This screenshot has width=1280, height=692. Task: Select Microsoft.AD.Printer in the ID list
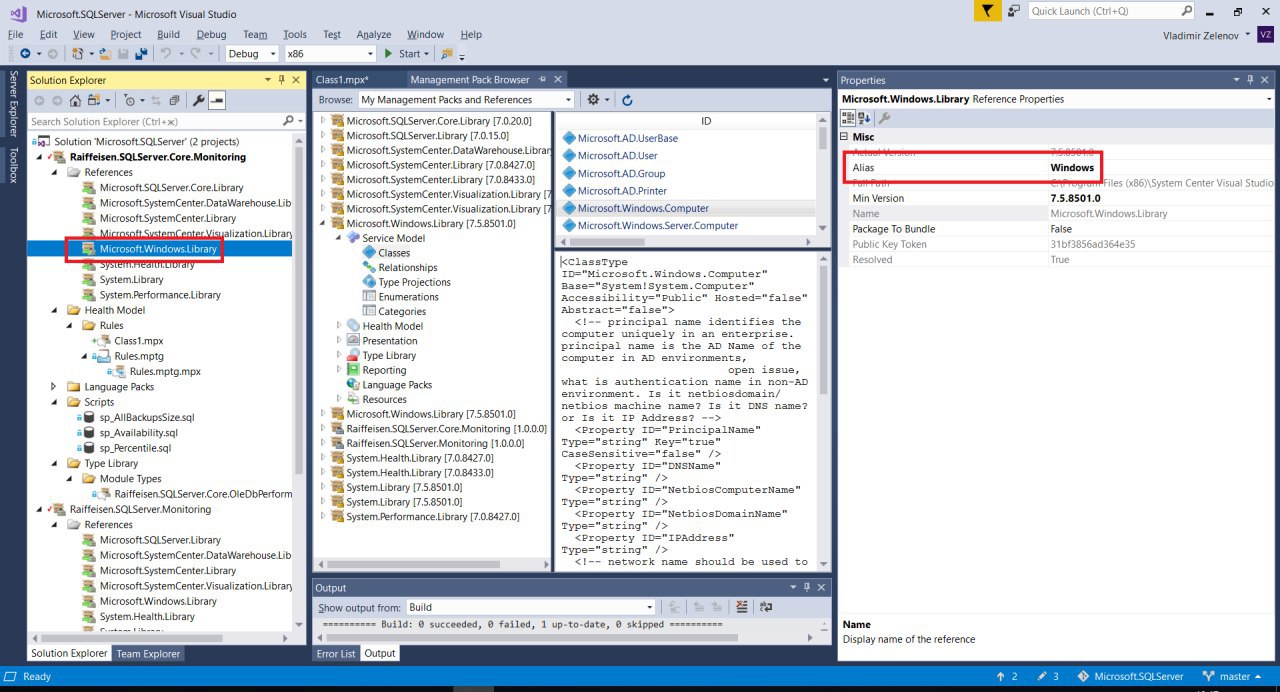(622, 191)
